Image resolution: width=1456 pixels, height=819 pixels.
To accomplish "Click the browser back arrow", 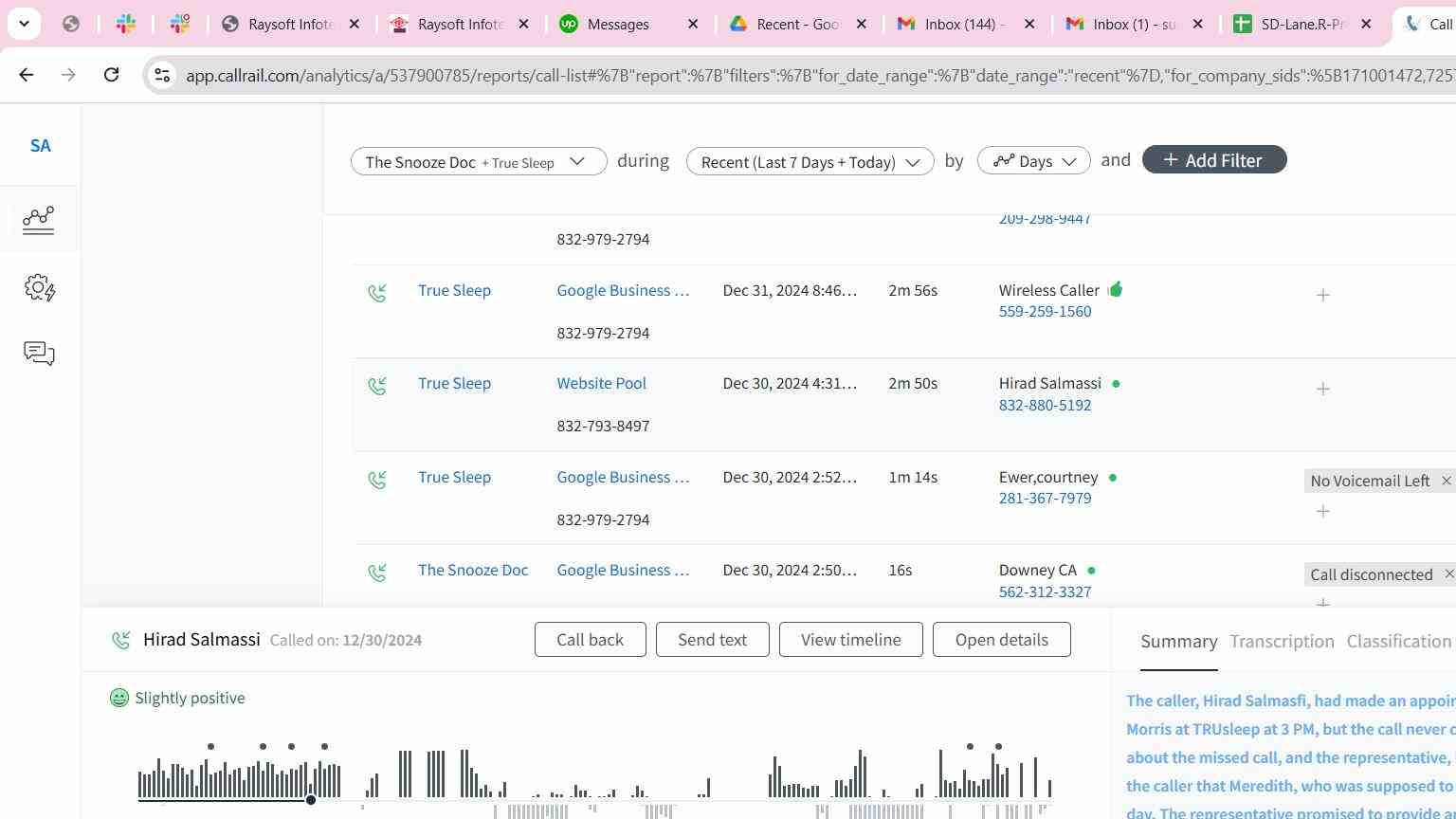I will point(27,75).
